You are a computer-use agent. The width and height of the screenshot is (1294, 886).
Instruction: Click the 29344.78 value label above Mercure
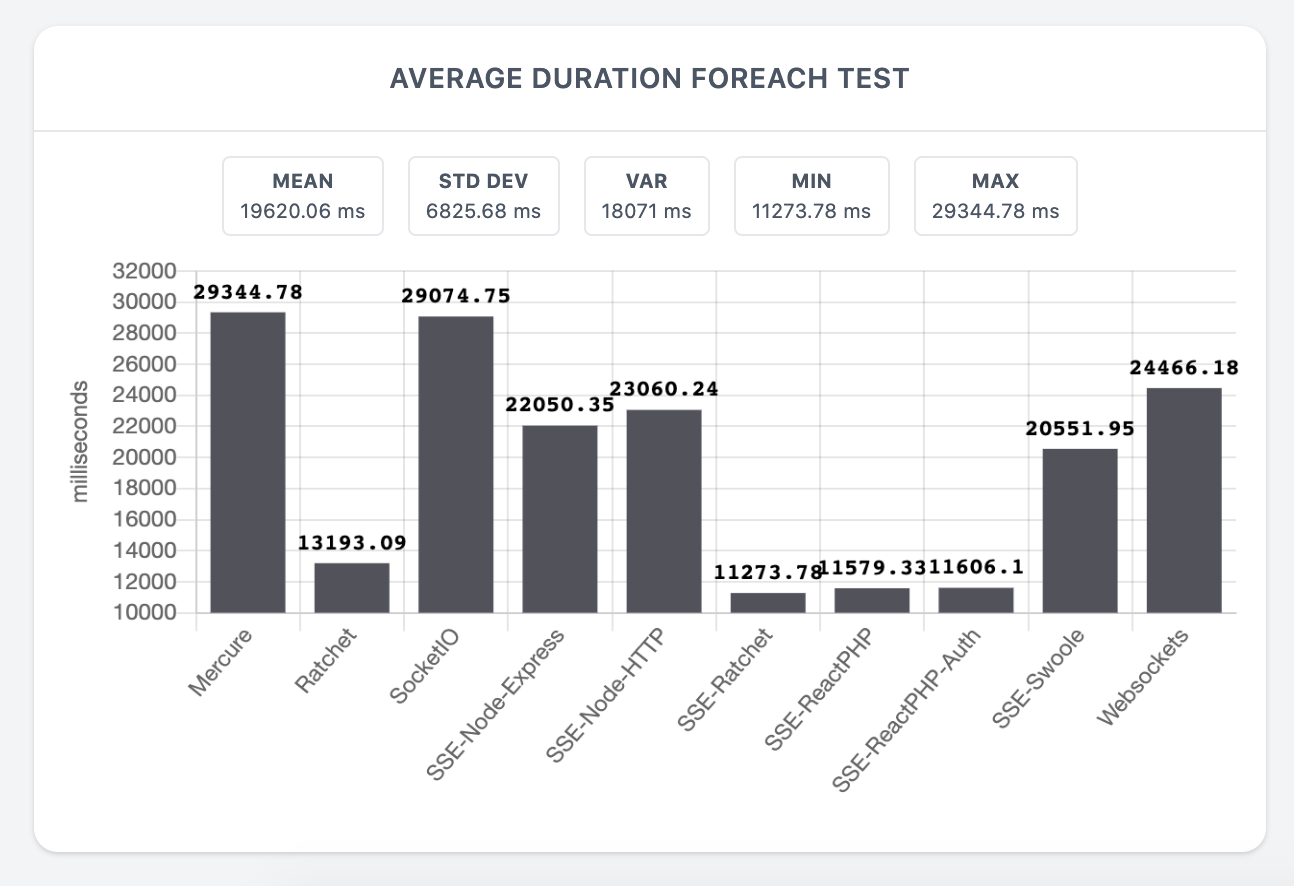pos(248,293)
